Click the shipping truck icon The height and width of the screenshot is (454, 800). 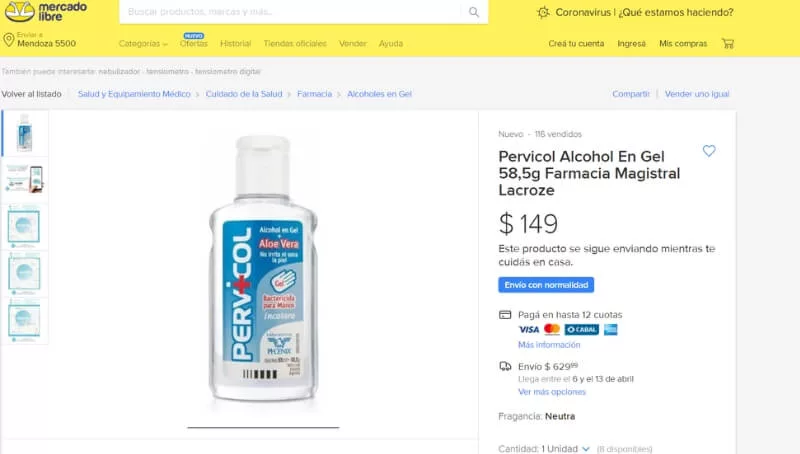click(x=506, y=366)
